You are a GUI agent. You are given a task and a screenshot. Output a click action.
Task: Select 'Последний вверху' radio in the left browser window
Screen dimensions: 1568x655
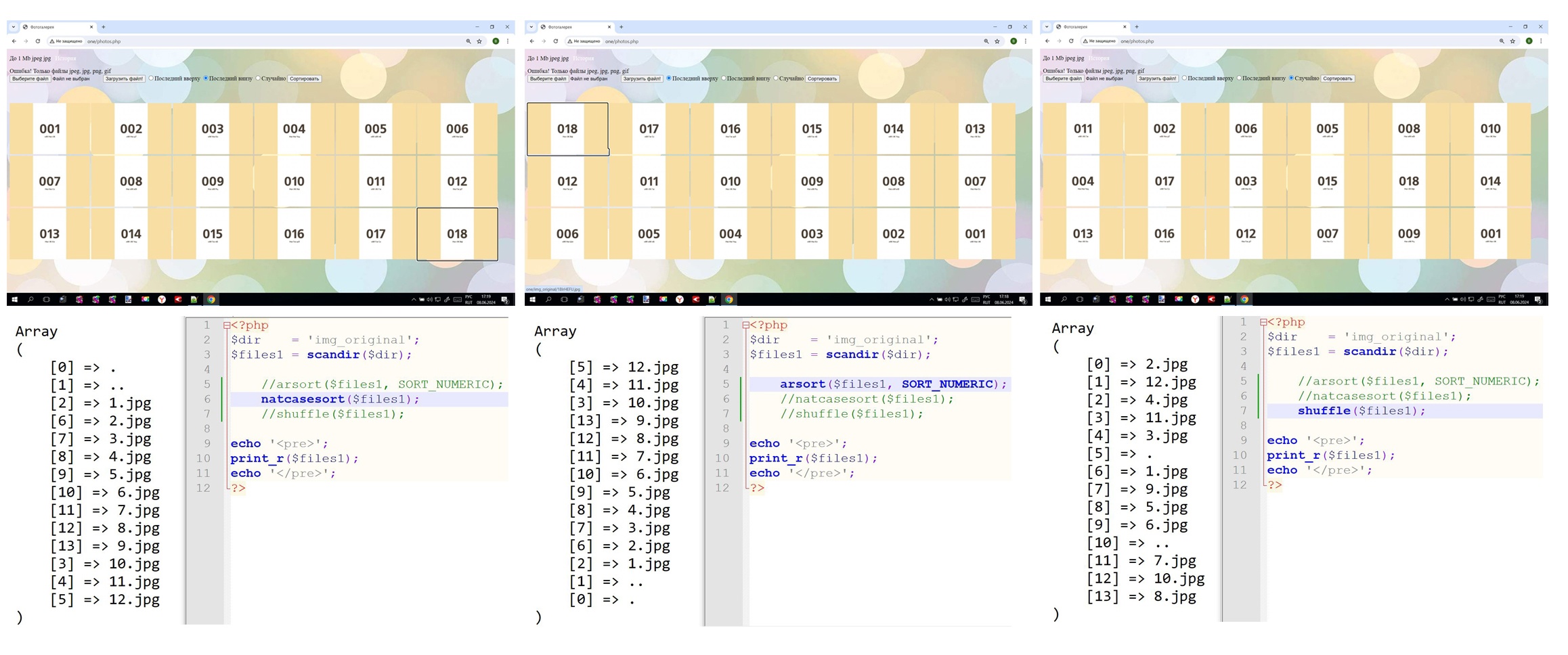click(x=151, y=78)
